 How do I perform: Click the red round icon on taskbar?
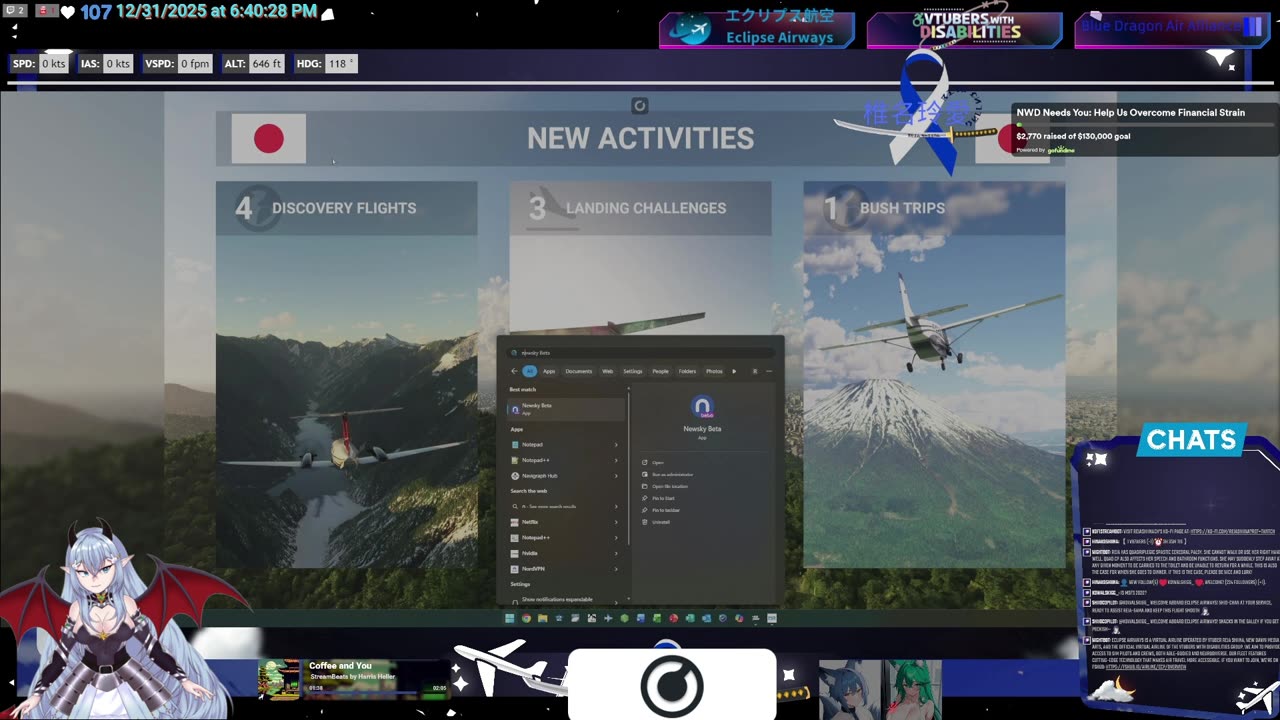point(673,618)
